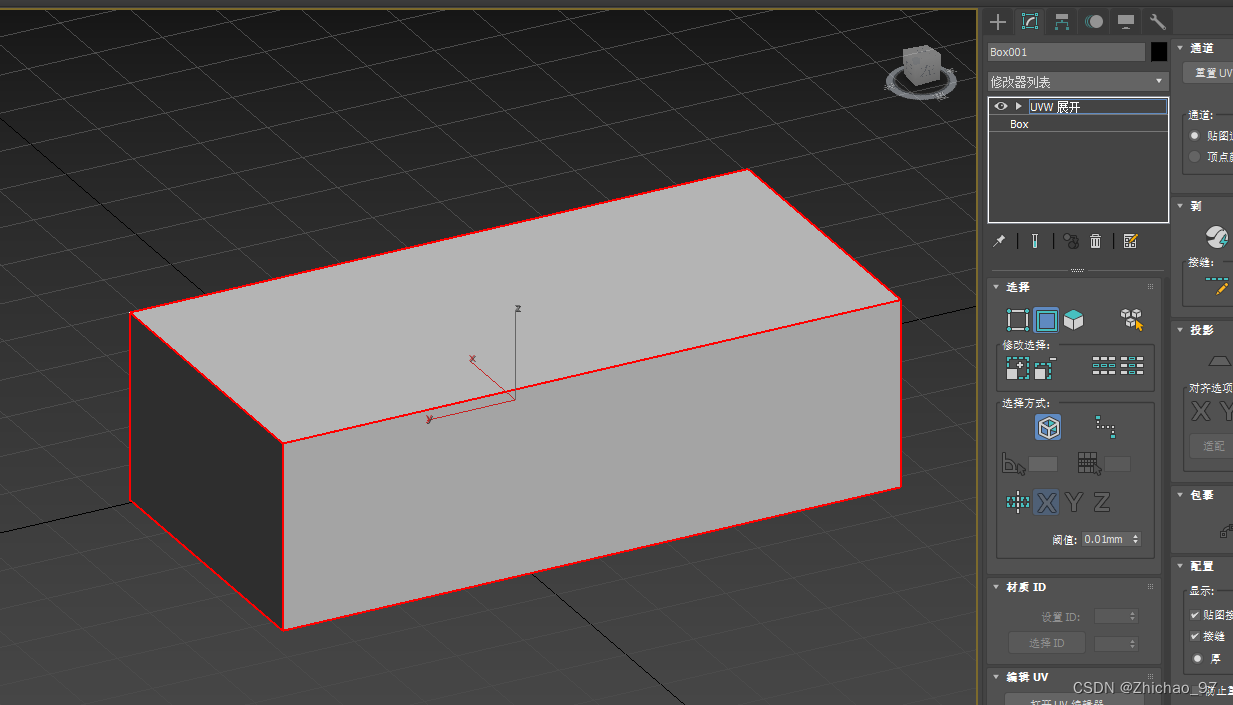The width and height of the screenshot is (1233, 705).
Task: Click the Grow selection icon
Action: coord(1017,369)
